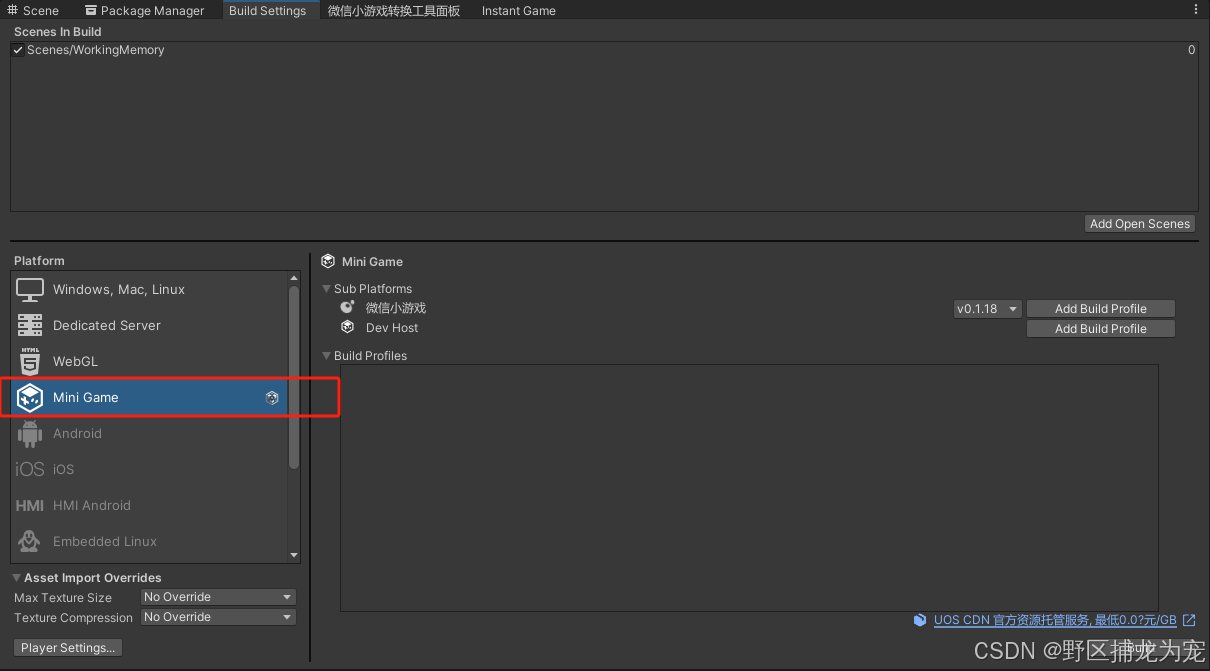Click the Add Open Scenes button
This screenshot has height=671, width=1210.
1140,224
